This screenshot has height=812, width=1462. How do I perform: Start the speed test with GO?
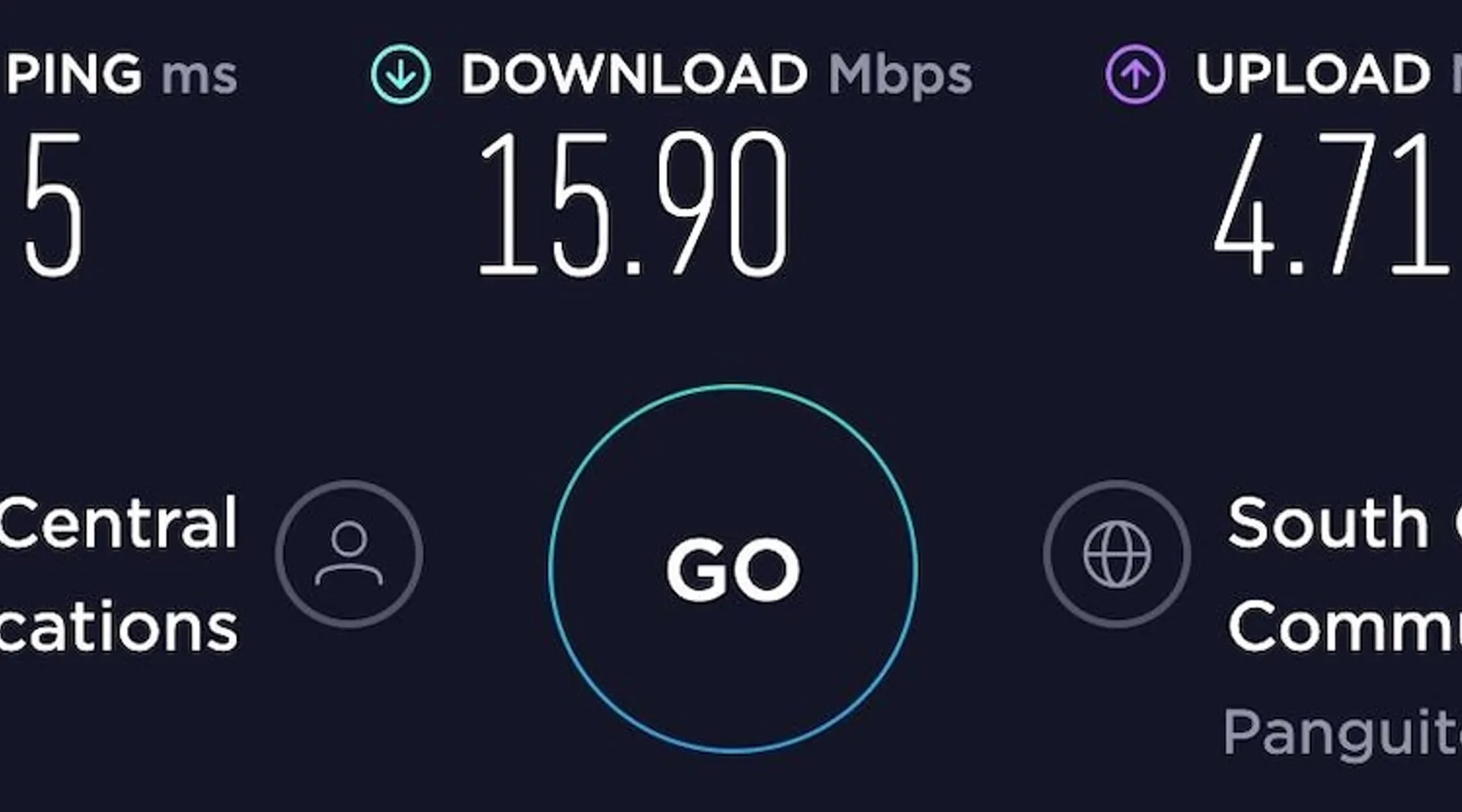click(733, 569)
